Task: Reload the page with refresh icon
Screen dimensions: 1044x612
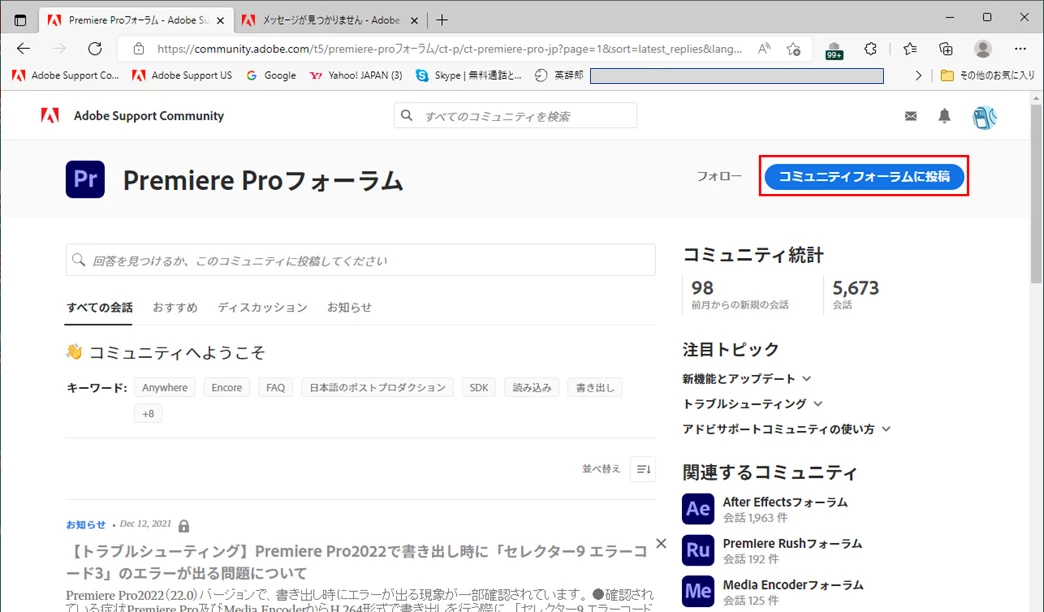Action: (x=95, y=49)
